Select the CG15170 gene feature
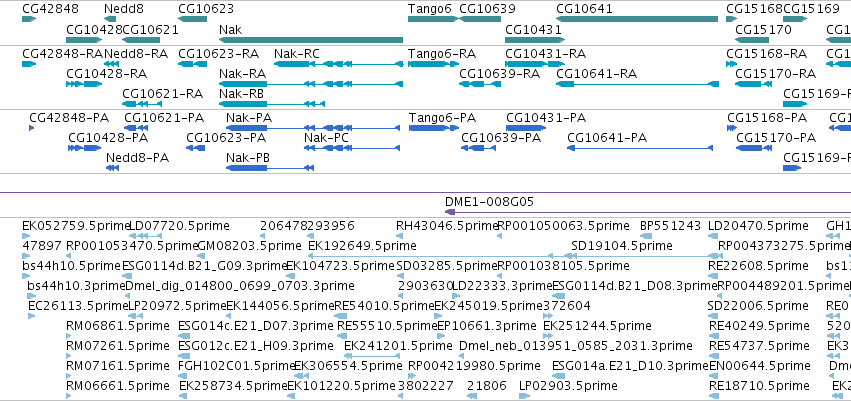This screenshot has height=401, width=851. pyautogui.click(x=752, y=40)
